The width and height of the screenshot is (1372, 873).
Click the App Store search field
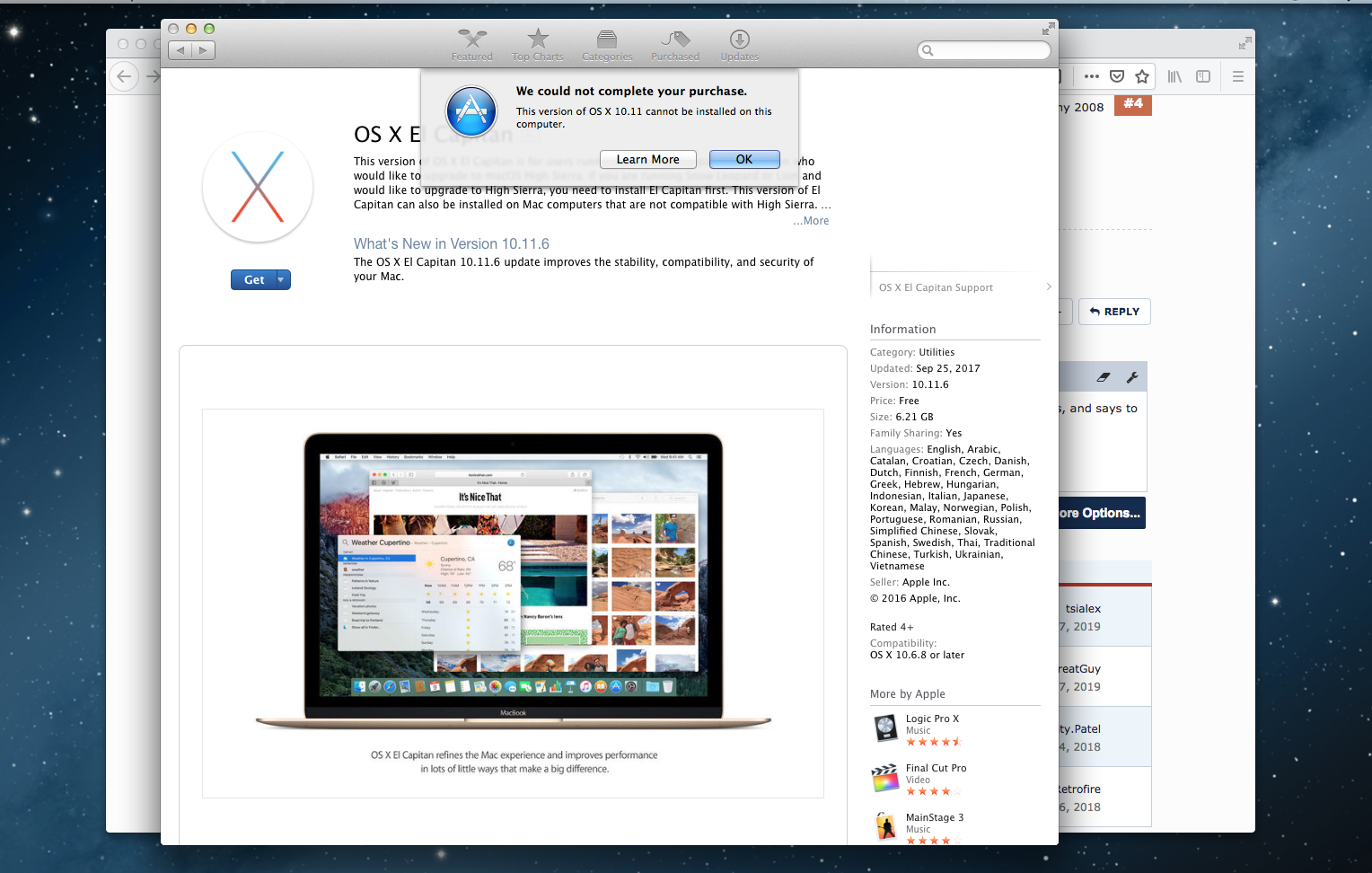984,50
